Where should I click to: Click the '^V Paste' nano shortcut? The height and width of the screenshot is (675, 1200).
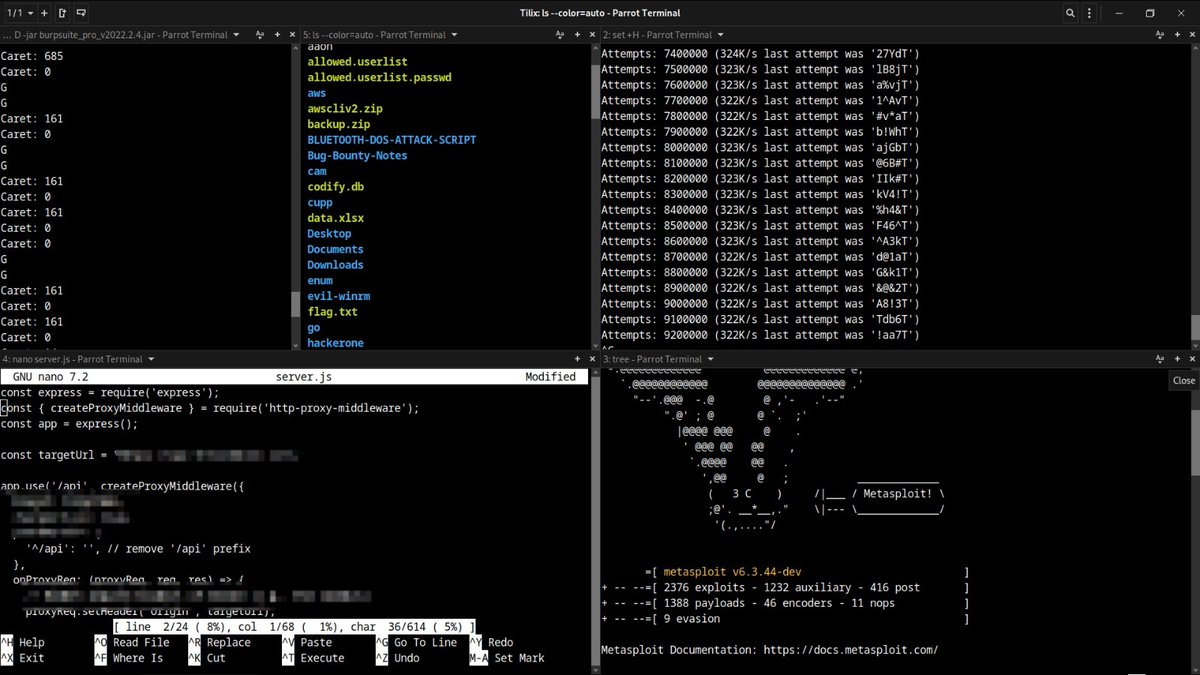pyautogui.click(x=307, y=643)
